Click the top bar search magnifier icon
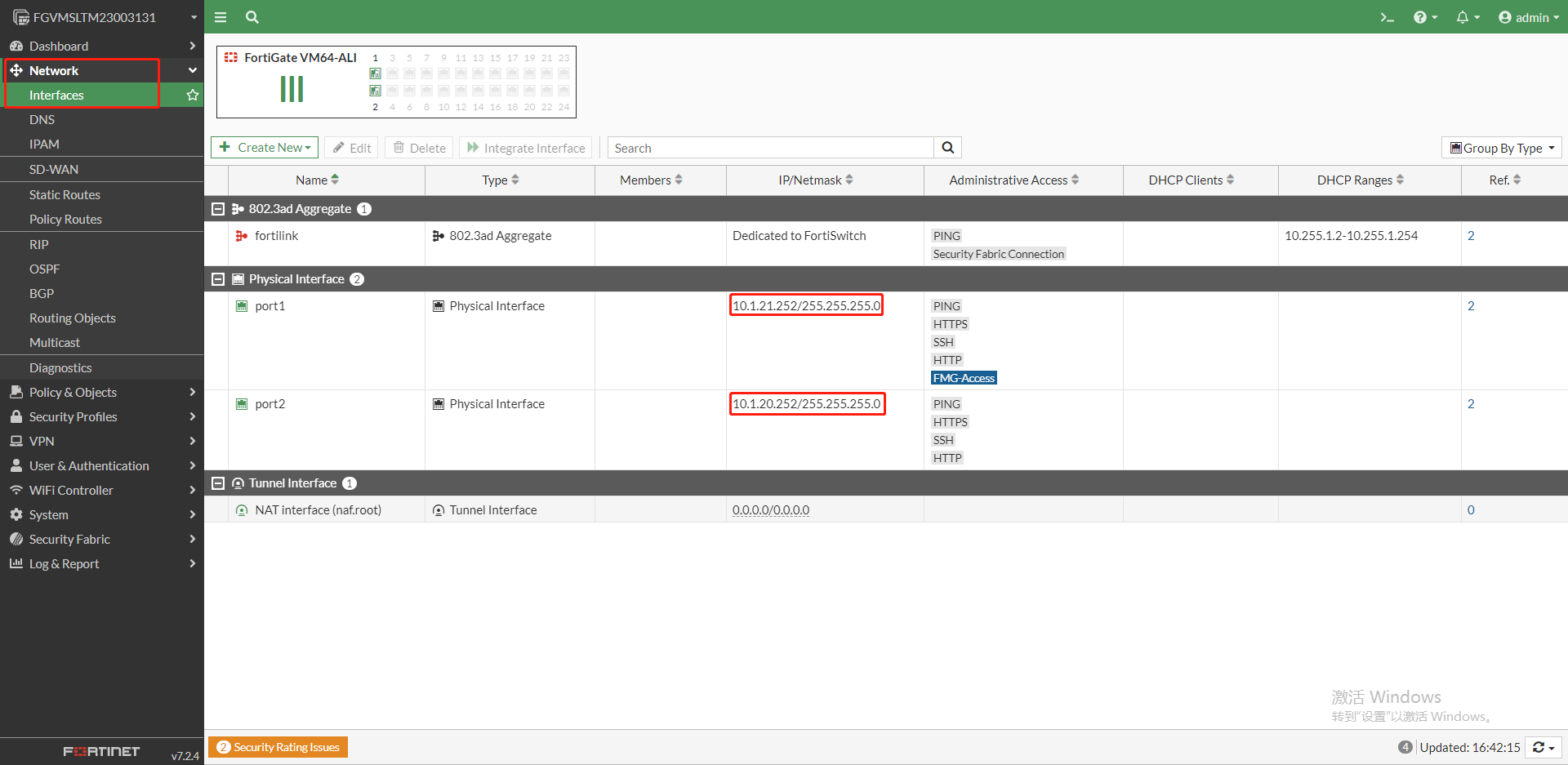Image resolution: width=1568 pixels, height=765 pixels. click(x=252, y=17)
